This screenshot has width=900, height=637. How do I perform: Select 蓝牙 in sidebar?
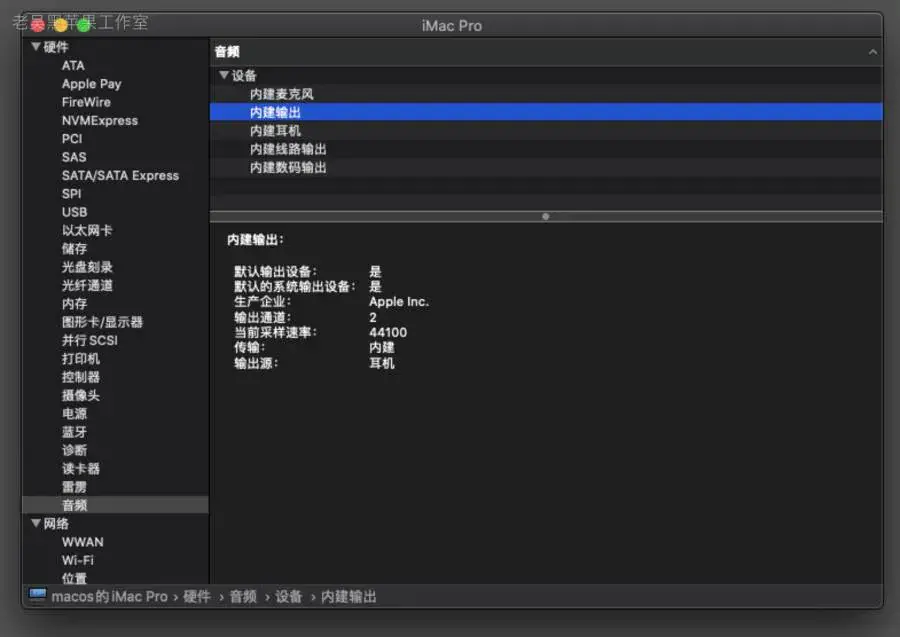74,432
